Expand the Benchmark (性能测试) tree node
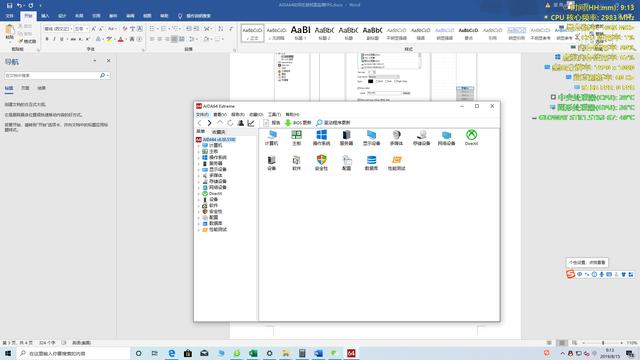The height and width of the screenshot is (360, 640). [199, 230]
